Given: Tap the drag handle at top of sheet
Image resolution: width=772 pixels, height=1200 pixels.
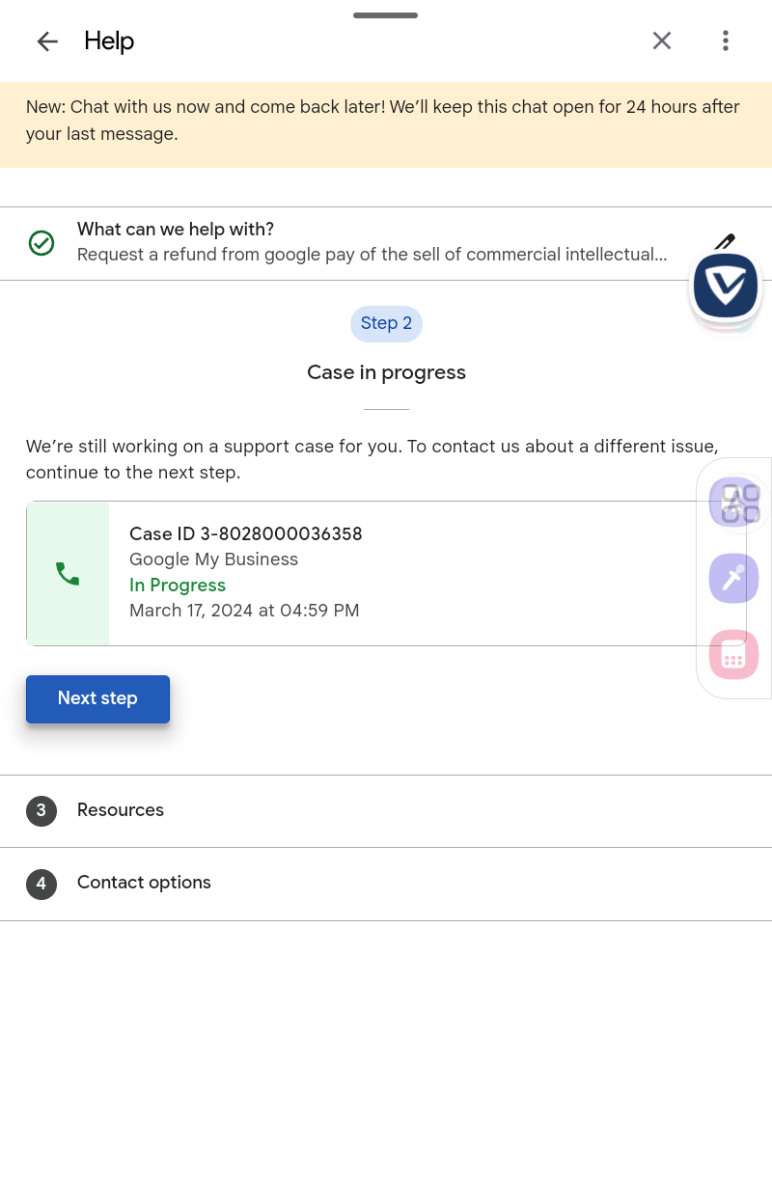Looking at the screenshot, I should pos(386,15).
